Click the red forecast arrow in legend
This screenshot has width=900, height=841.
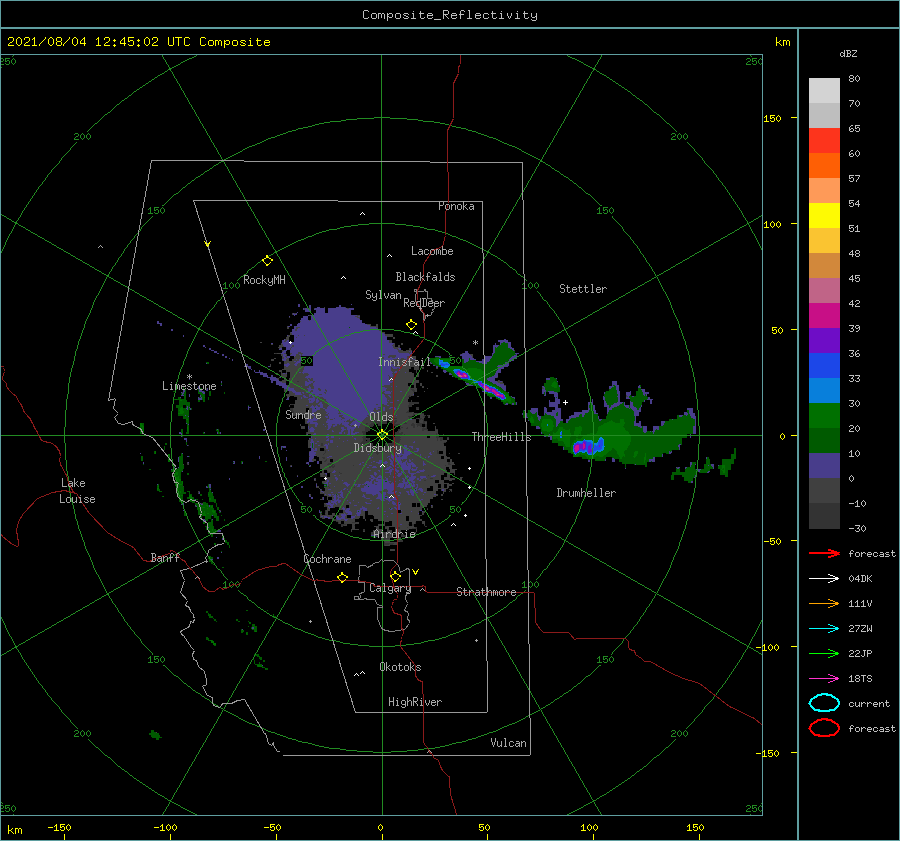[x=824, y=553]
